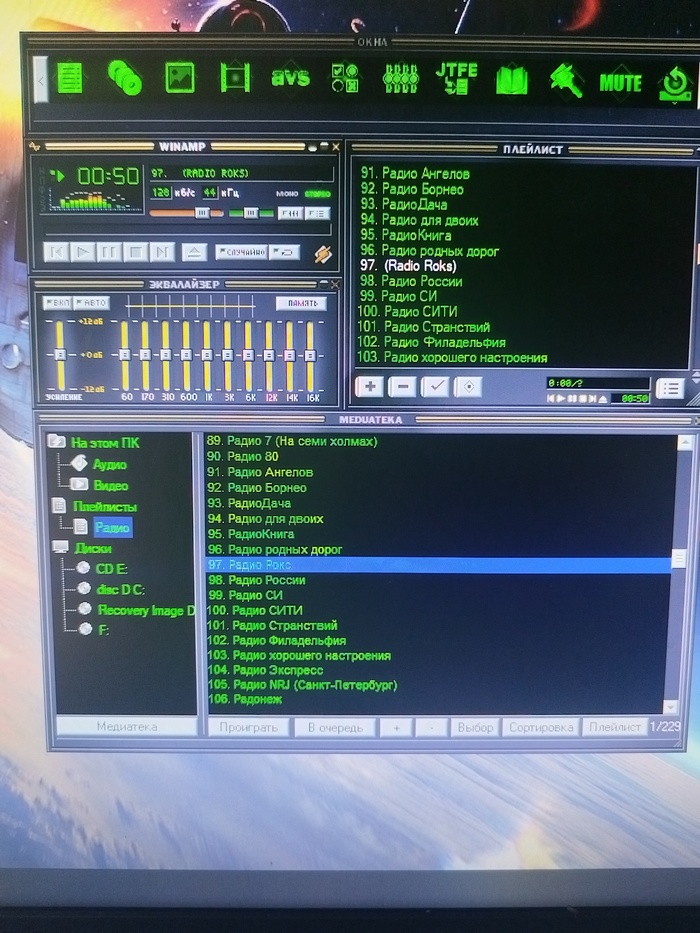Click the playlist add (+) button
The width and height of the screenshot is (700, 933).
pos(370,387)
